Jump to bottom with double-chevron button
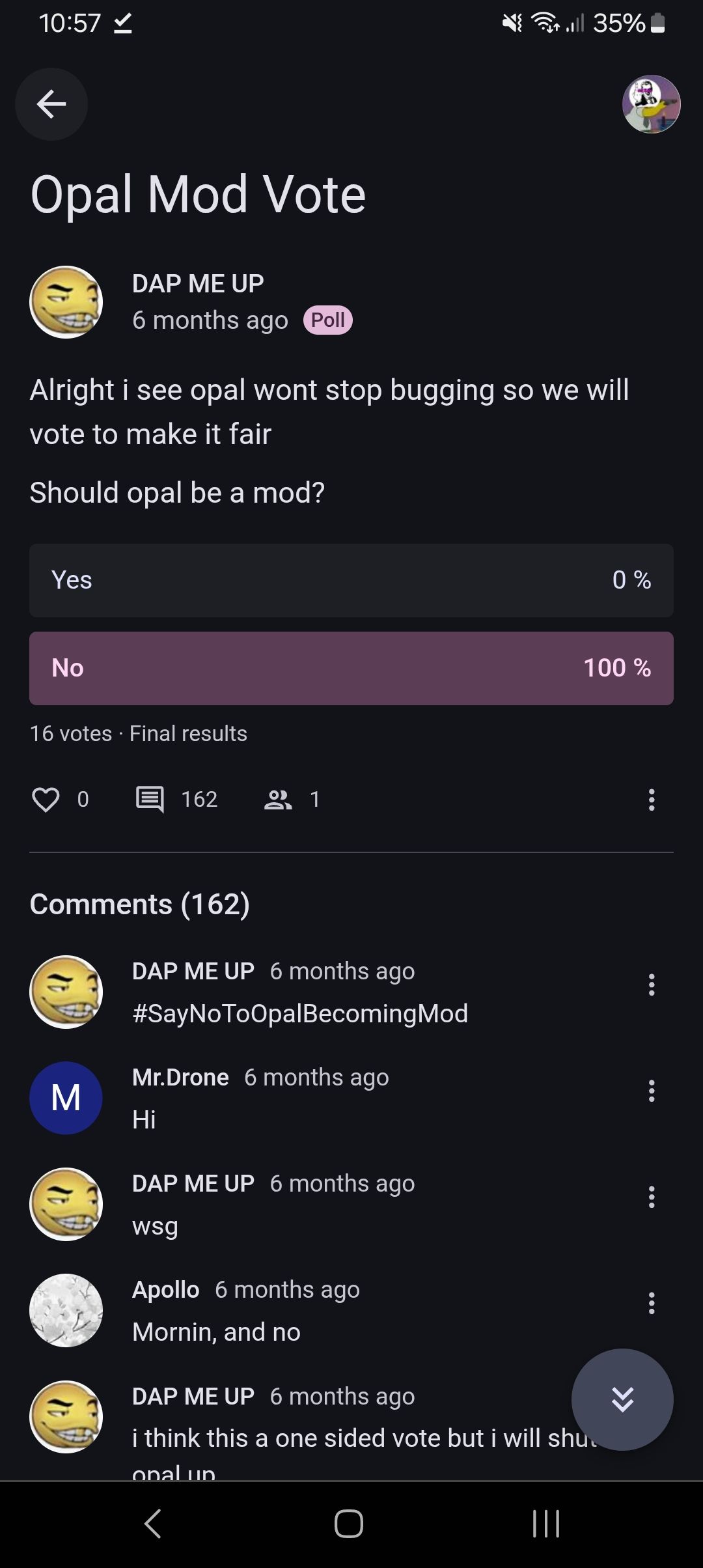Image resolution: width=703 pixels, height=1568 pixels. [622, 1399]
